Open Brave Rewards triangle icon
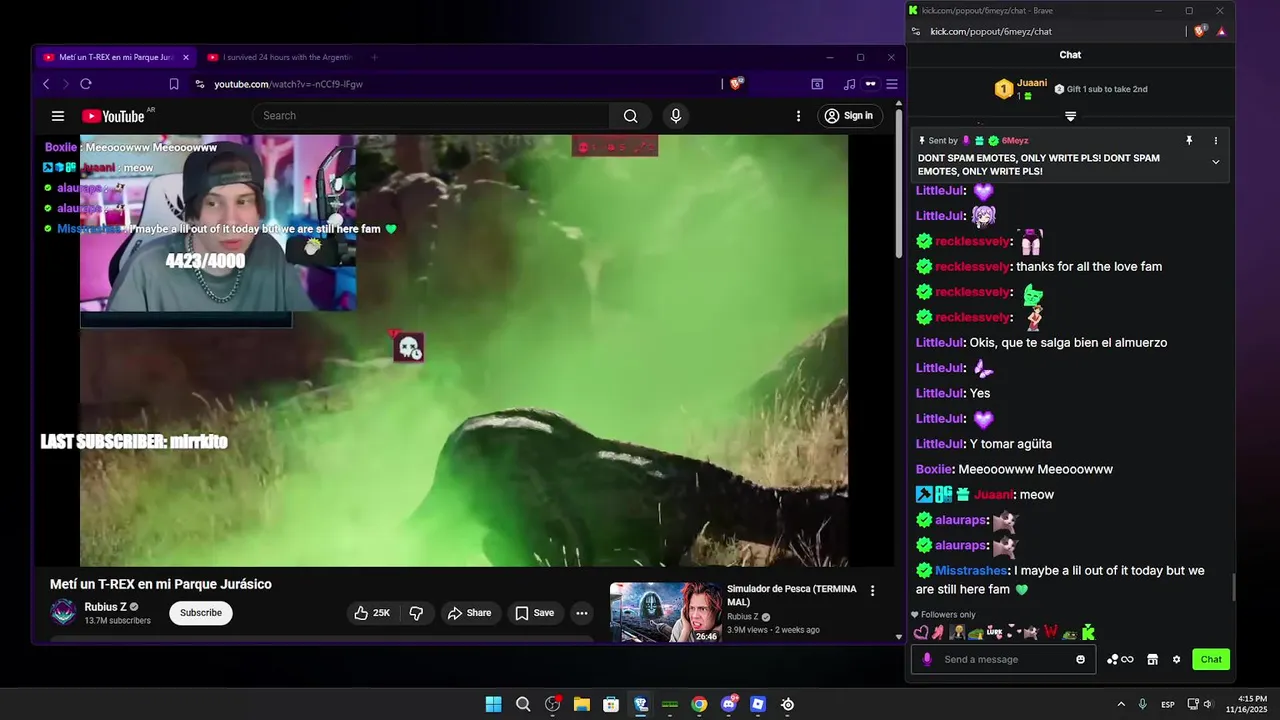 point(1221,32)
